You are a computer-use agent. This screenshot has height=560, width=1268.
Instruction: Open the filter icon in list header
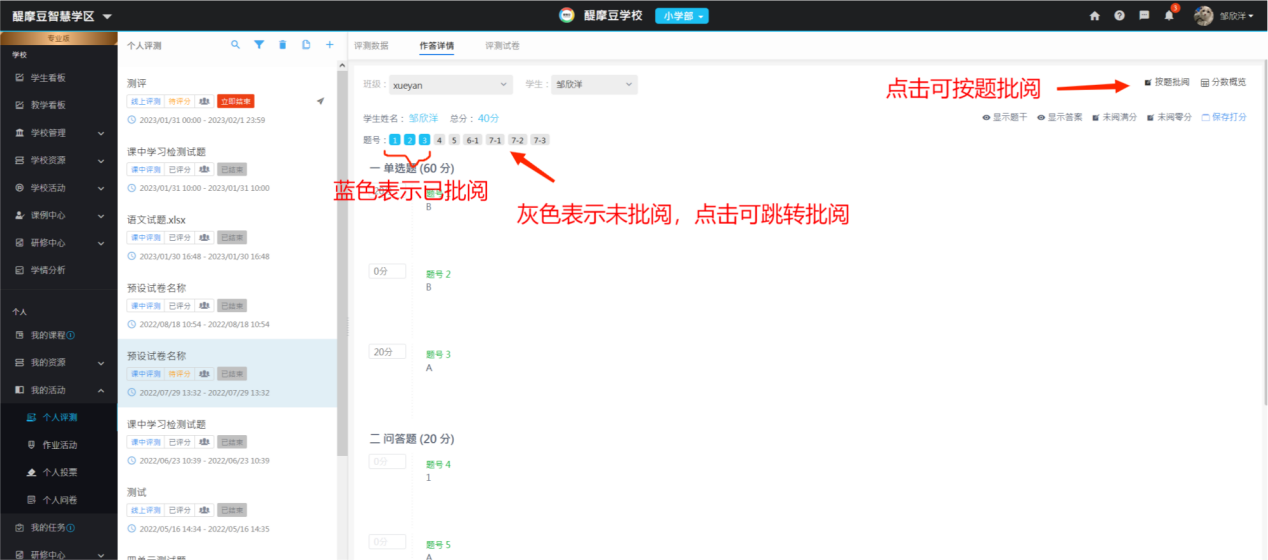click(x=259, y=45)
